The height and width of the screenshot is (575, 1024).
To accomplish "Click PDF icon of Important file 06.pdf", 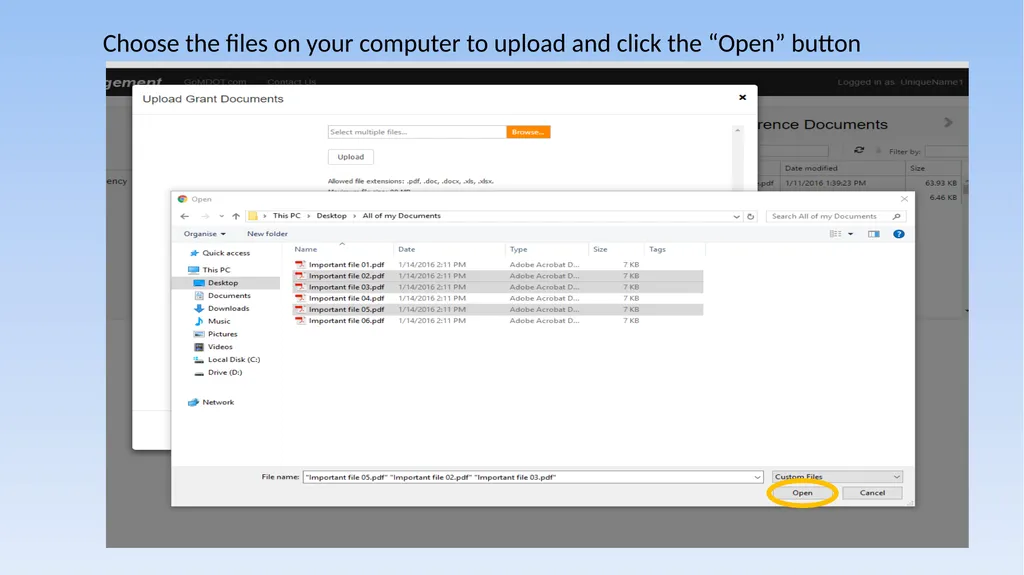I will (300, 320).
